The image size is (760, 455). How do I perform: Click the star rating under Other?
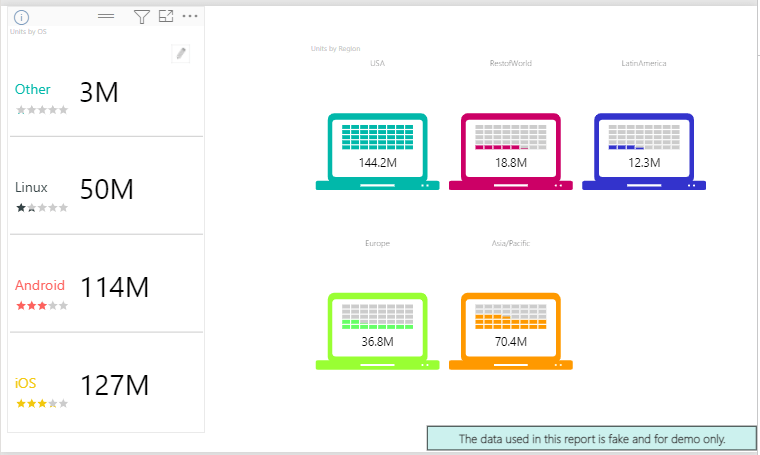(42, 110)
